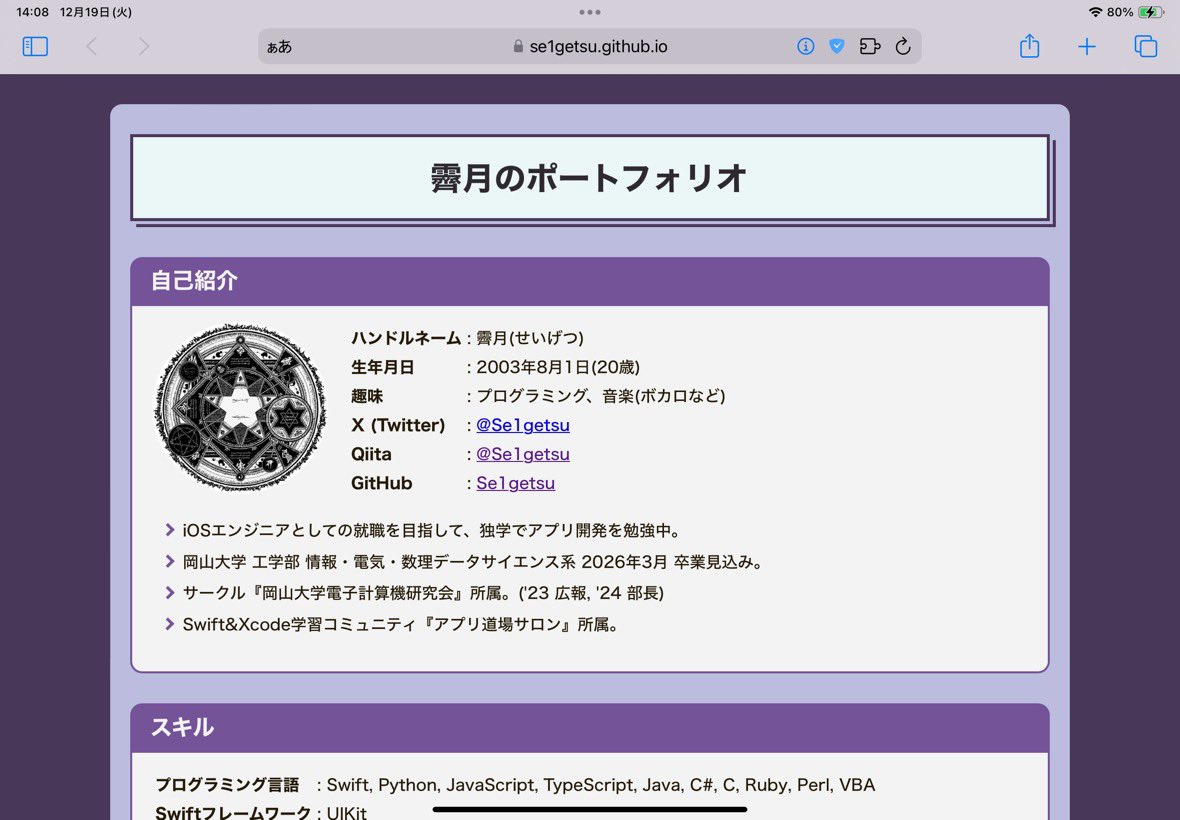This screenshot has height=820, width=1180.
Task: Click the 趣味 label
Action: coord(366,396)
